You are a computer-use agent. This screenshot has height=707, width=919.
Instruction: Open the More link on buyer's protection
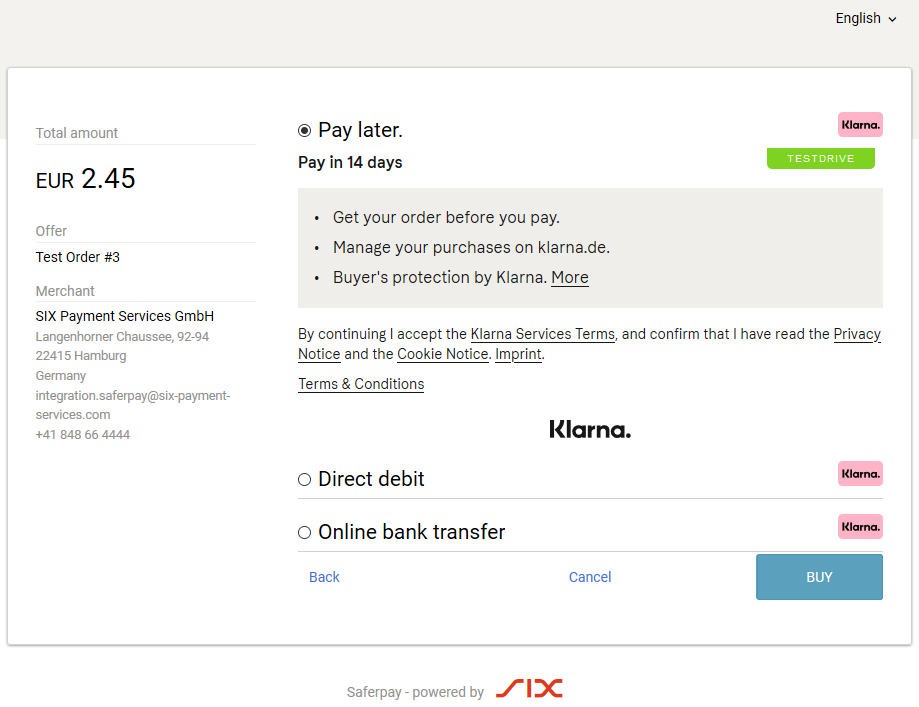coord(570,277)
